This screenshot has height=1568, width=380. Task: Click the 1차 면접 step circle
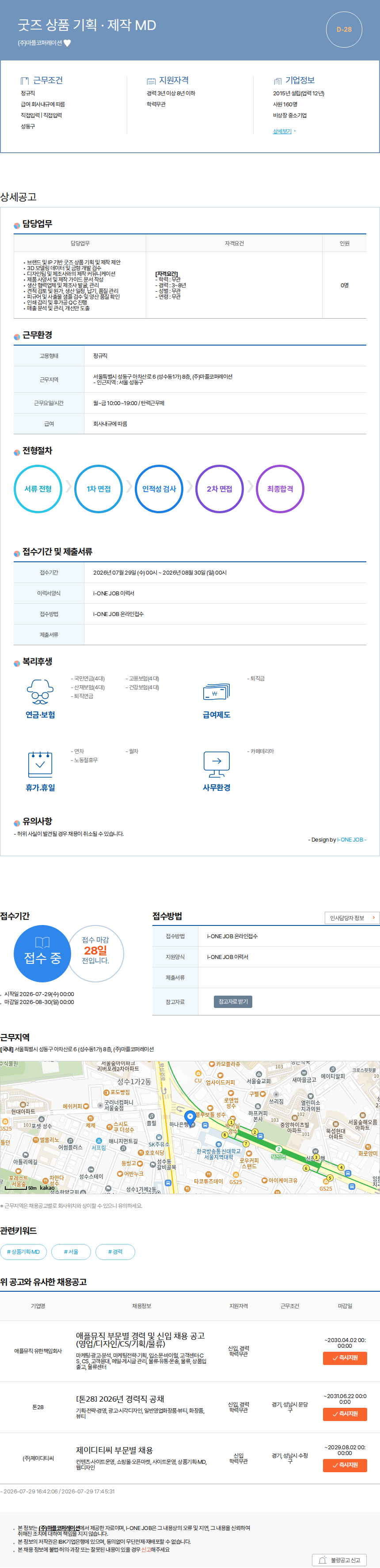pos(98,489)
